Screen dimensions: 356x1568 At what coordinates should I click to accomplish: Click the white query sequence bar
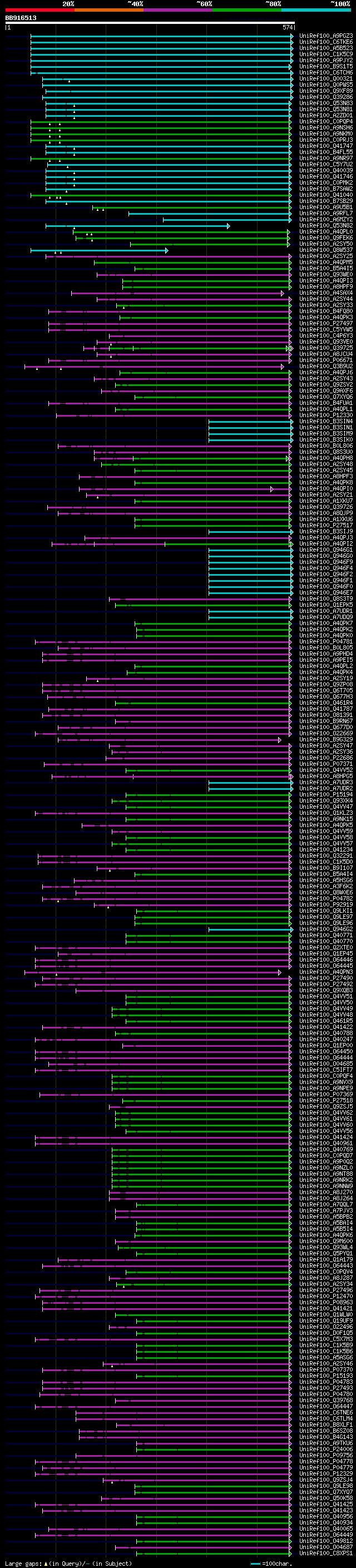tap(150, 23)
